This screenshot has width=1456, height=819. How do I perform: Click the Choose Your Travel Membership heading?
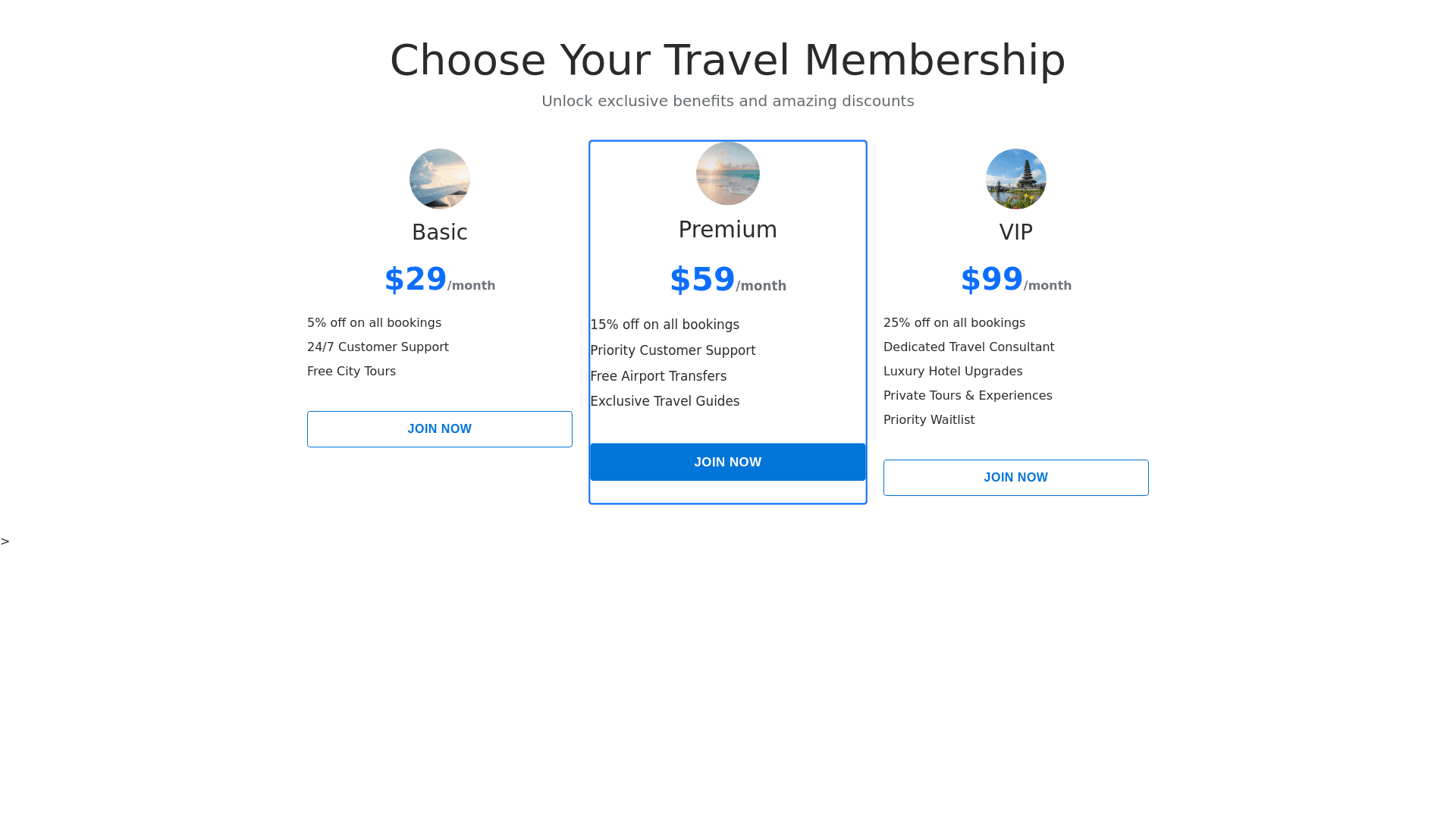tap(728, 60)
